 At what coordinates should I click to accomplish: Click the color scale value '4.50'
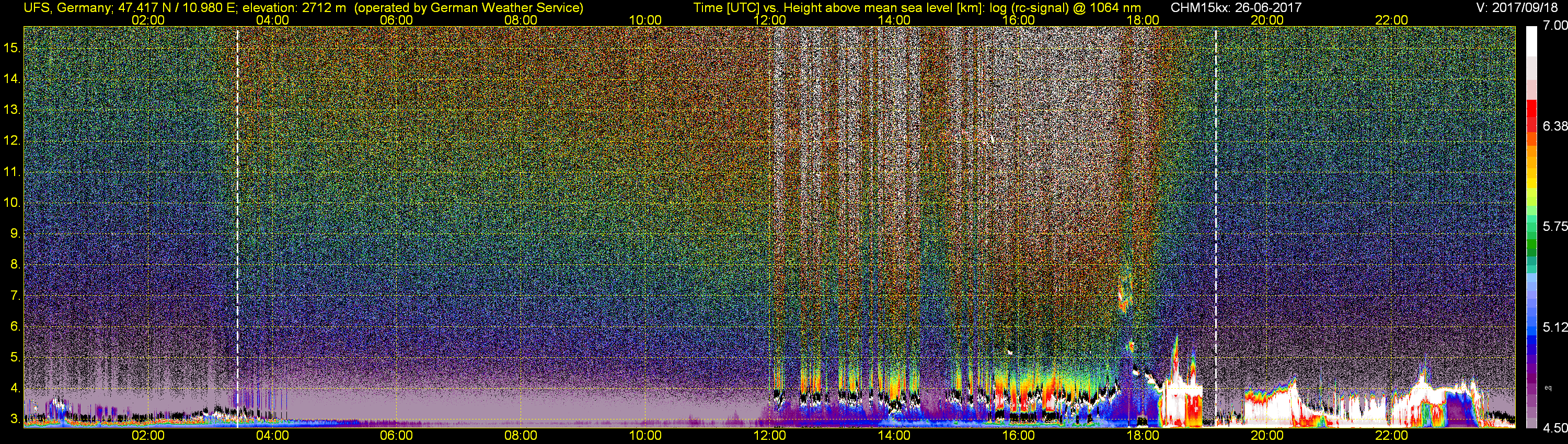1555,428
